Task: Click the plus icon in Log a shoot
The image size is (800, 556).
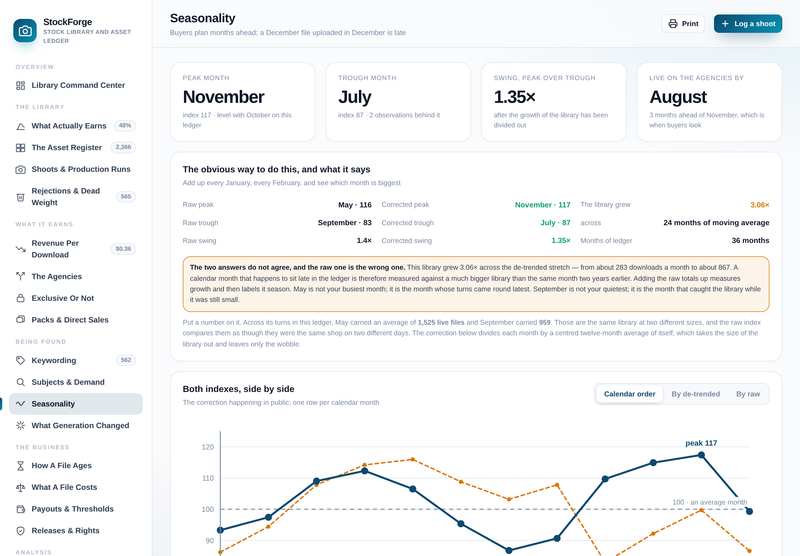Action: [725, 23]
